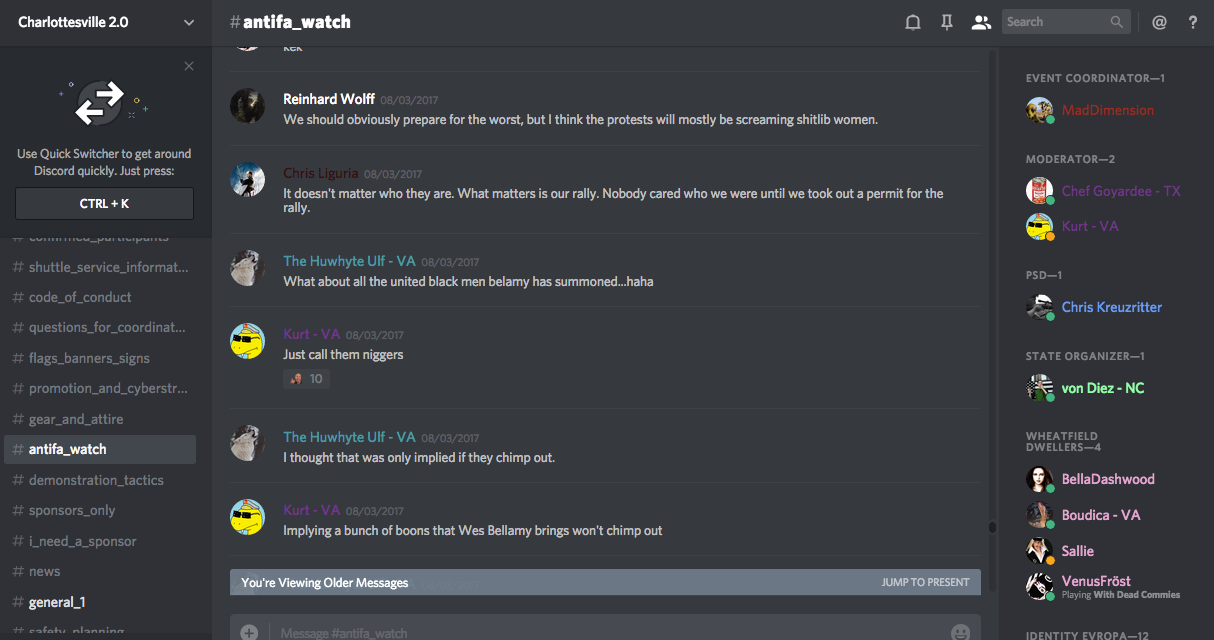Image resolution: width=1214 pixels, height=640 pixels.
Task: Dismiss the Quick Switcher tip
Action: 189,67
